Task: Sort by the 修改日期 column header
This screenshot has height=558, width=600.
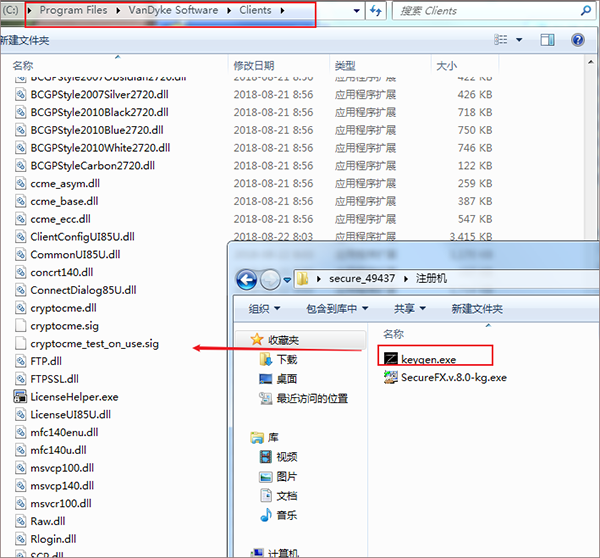Action: coord(254,66)
